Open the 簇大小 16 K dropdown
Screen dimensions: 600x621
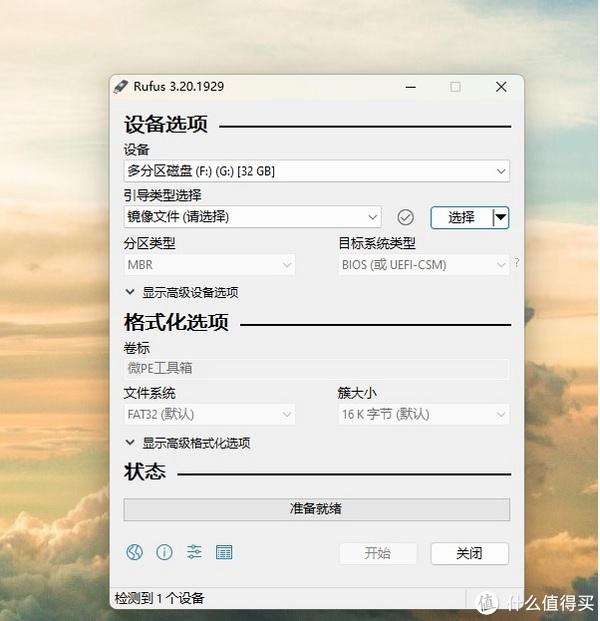[423, 414]
